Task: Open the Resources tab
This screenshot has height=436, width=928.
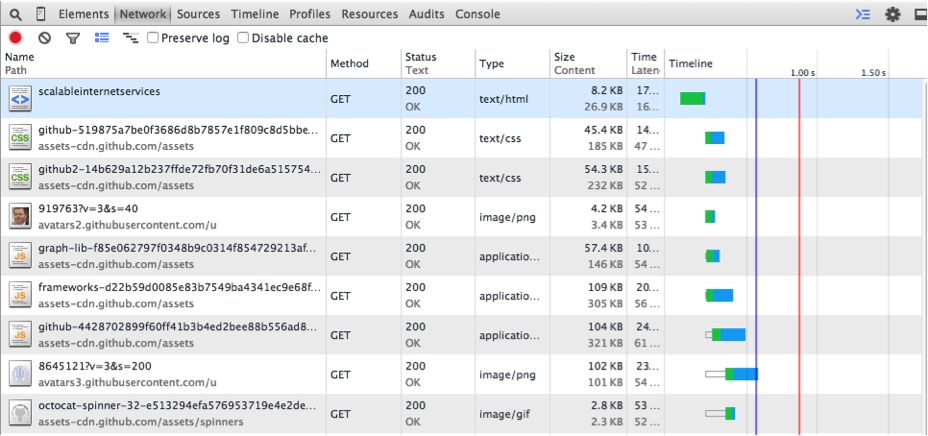Action: (x=370, y=14)
